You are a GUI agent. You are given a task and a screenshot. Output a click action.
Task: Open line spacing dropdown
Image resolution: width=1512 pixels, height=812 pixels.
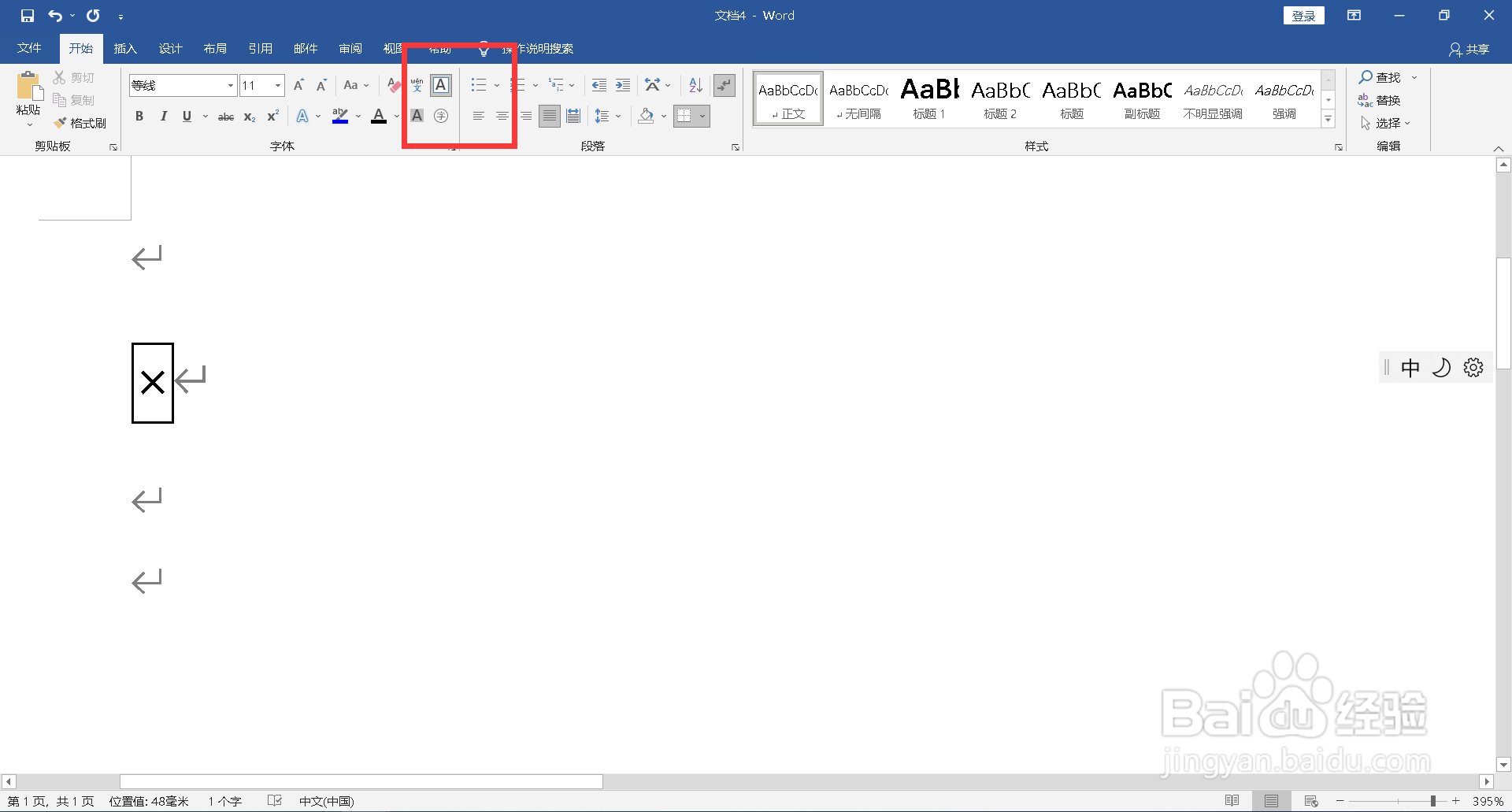(x=607, y=116)
